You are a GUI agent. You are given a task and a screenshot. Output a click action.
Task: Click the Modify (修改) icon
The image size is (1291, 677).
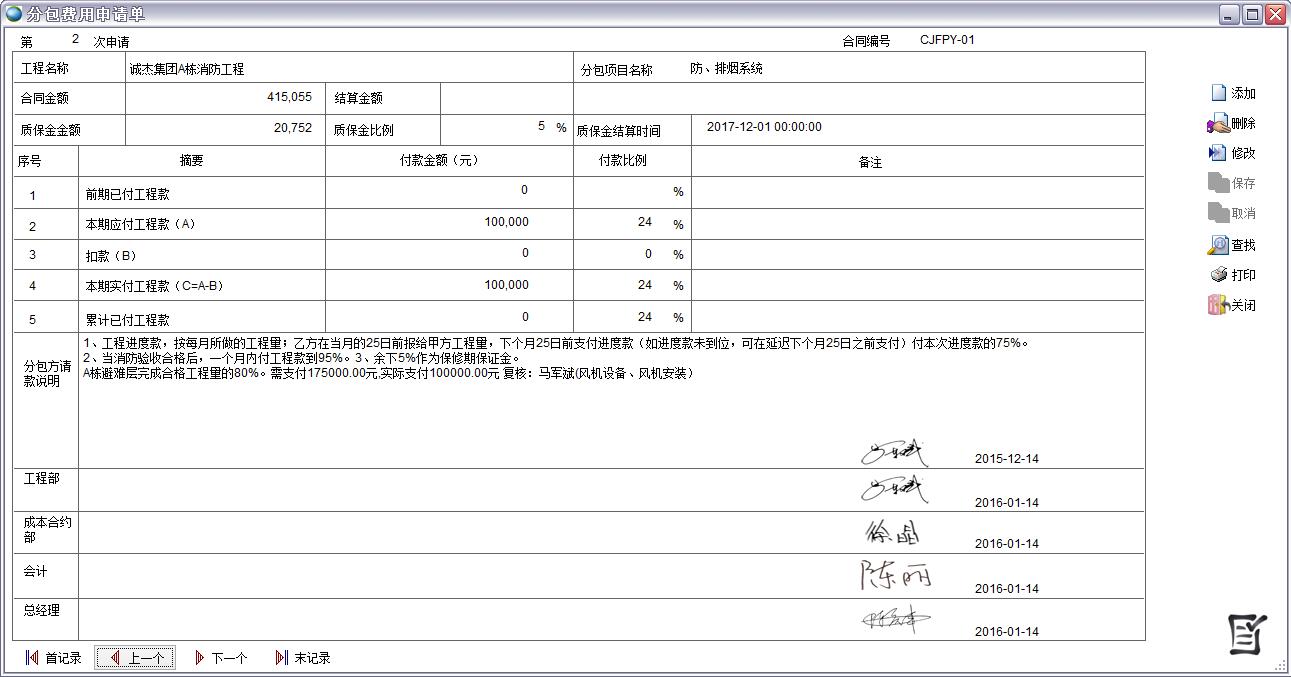[1218, 153]
